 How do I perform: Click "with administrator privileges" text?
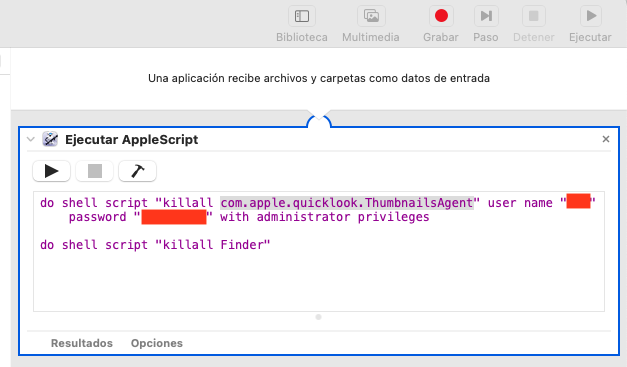coord(325,217)
